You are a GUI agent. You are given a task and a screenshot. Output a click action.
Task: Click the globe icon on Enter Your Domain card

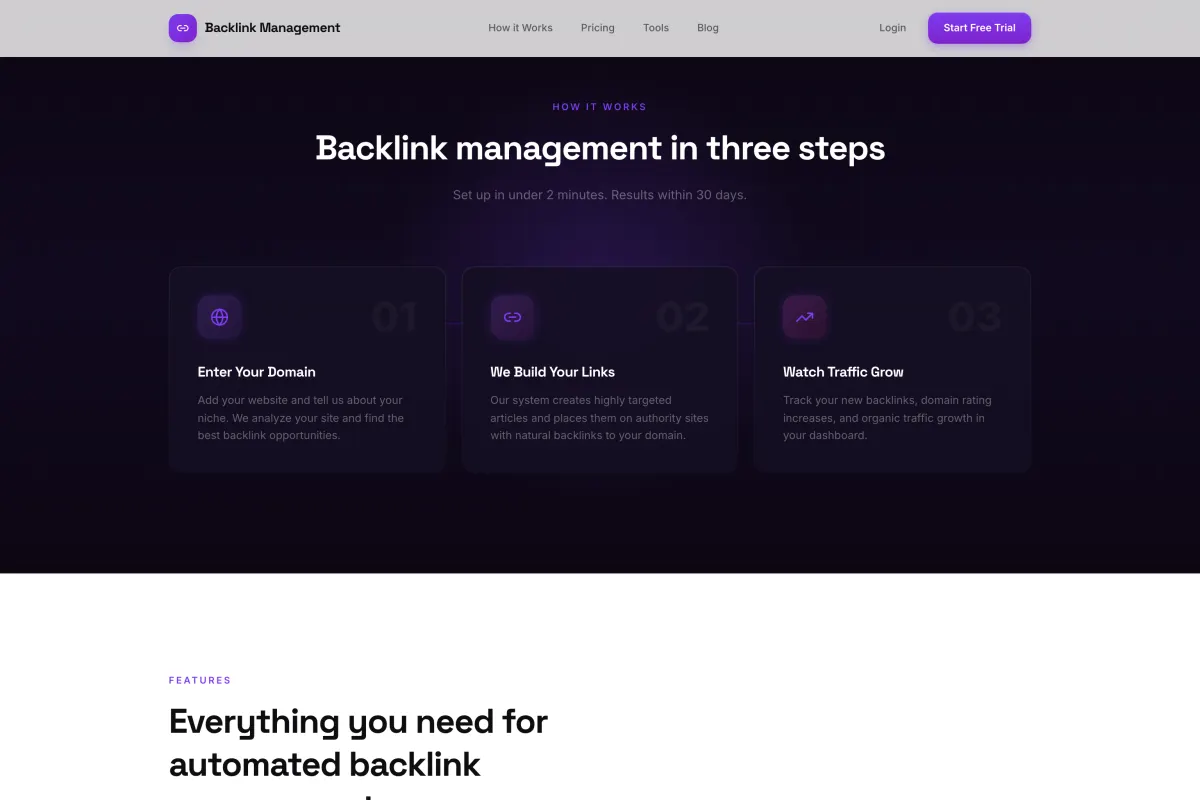(x=220, y=317)
